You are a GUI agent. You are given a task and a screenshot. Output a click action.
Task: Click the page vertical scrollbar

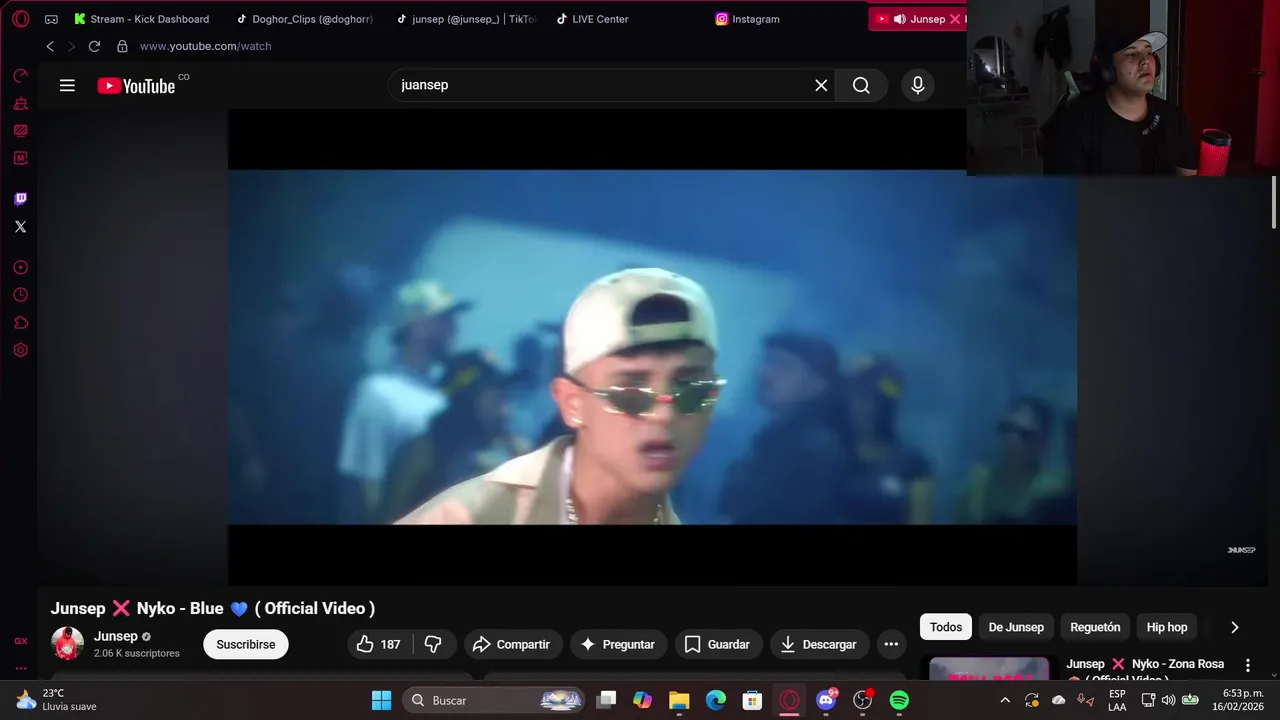pyautogui.click(x=1274, y=204)
